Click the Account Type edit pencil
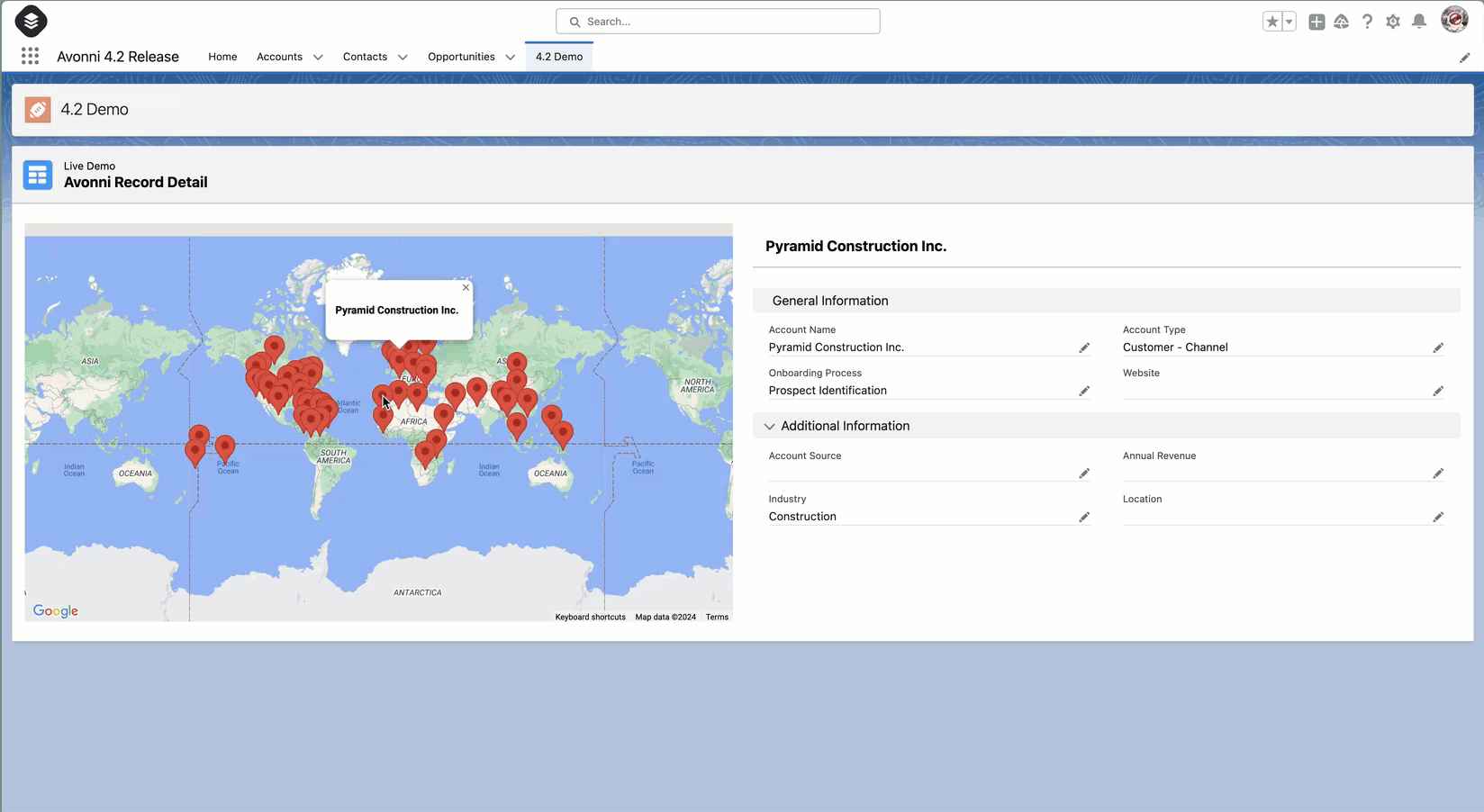The height and width of the screenshot is (812, 1484). [1438, 347]
